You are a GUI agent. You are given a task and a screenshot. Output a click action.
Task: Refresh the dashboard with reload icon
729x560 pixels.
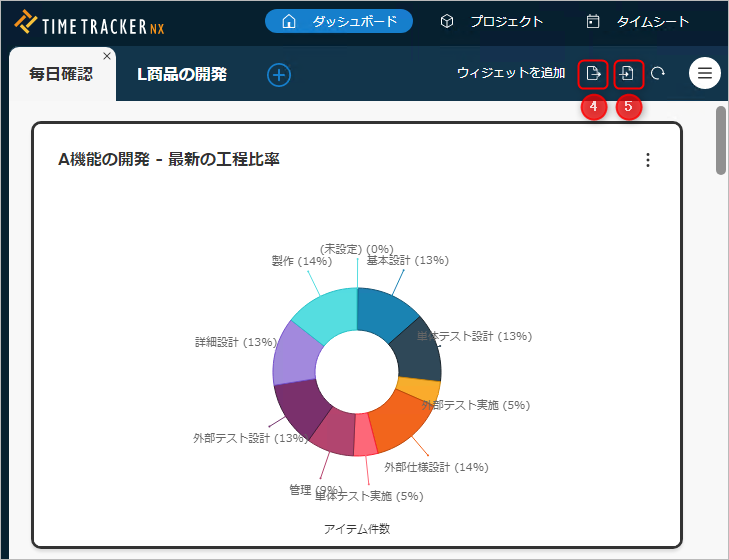tap(658, 73)
